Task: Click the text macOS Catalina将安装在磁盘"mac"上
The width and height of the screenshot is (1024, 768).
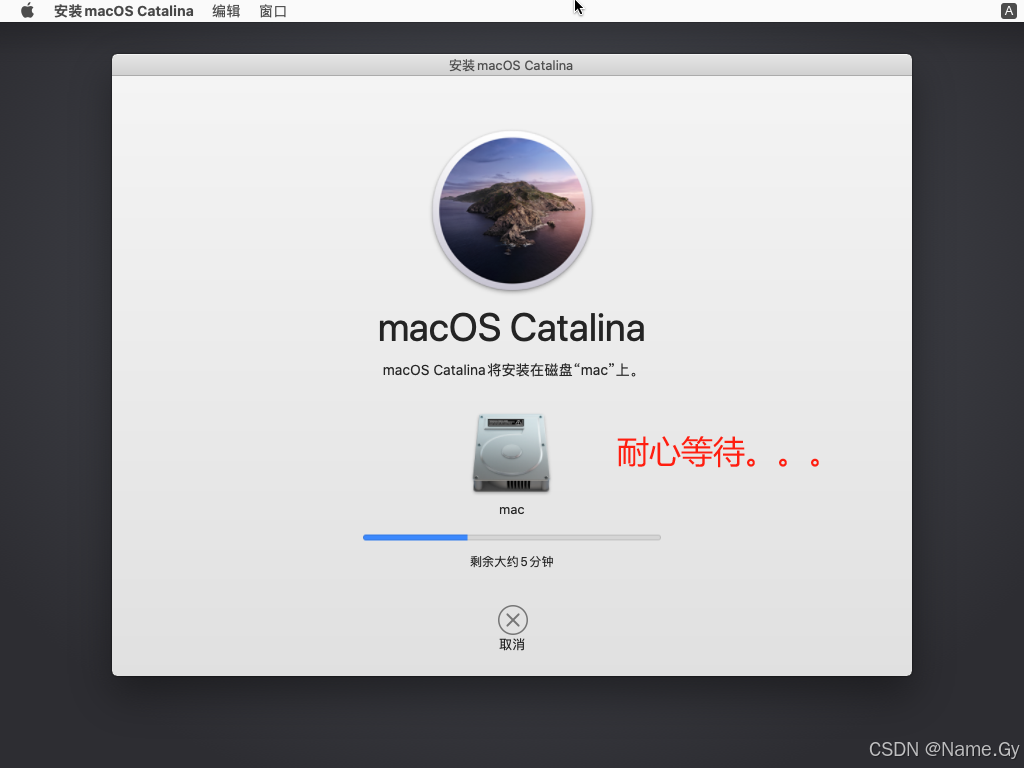Action: [511, 370]
